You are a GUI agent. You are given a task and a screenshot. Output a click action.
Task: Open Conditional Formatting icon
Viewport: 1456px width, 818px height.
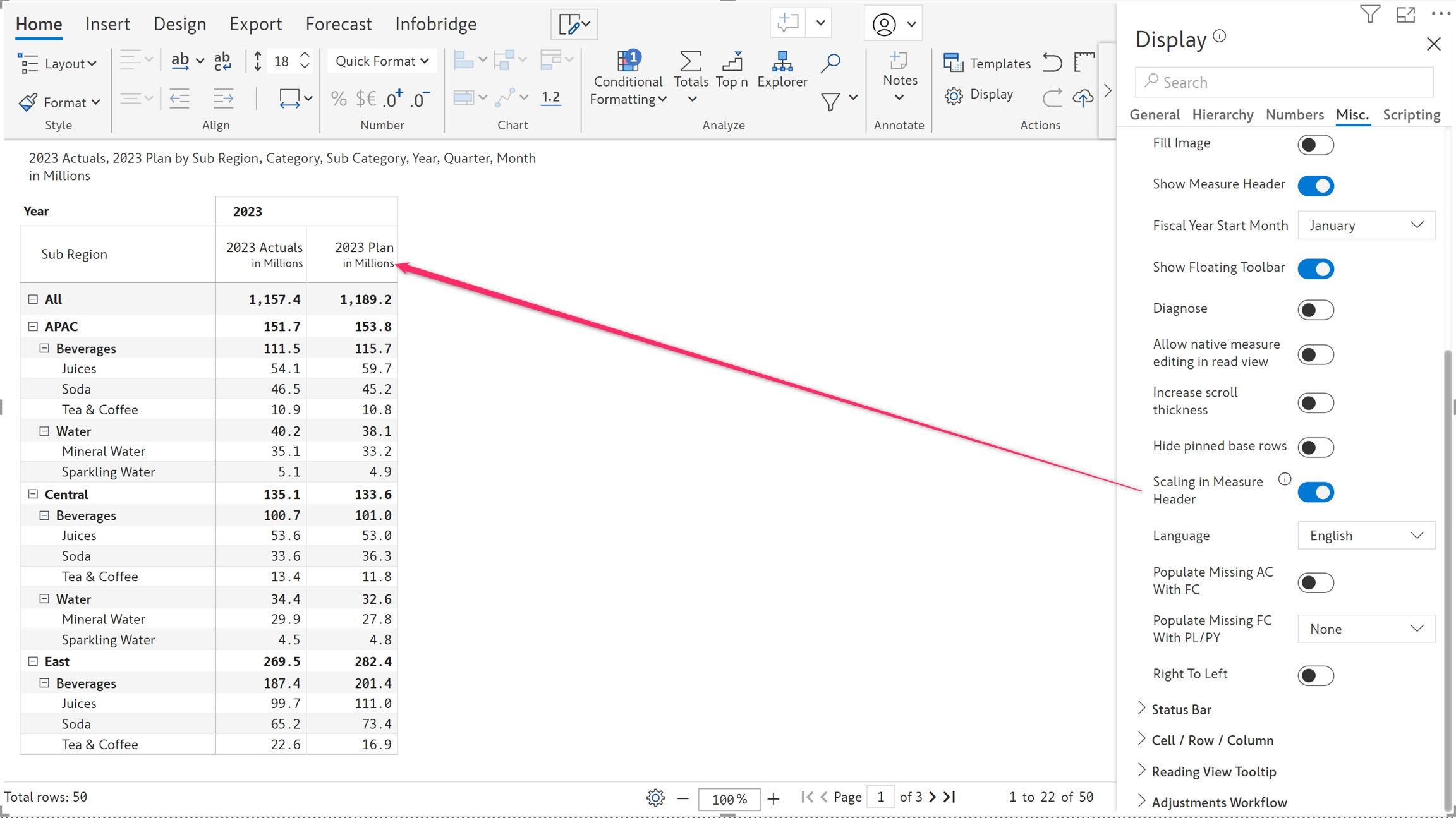[628, 61]
